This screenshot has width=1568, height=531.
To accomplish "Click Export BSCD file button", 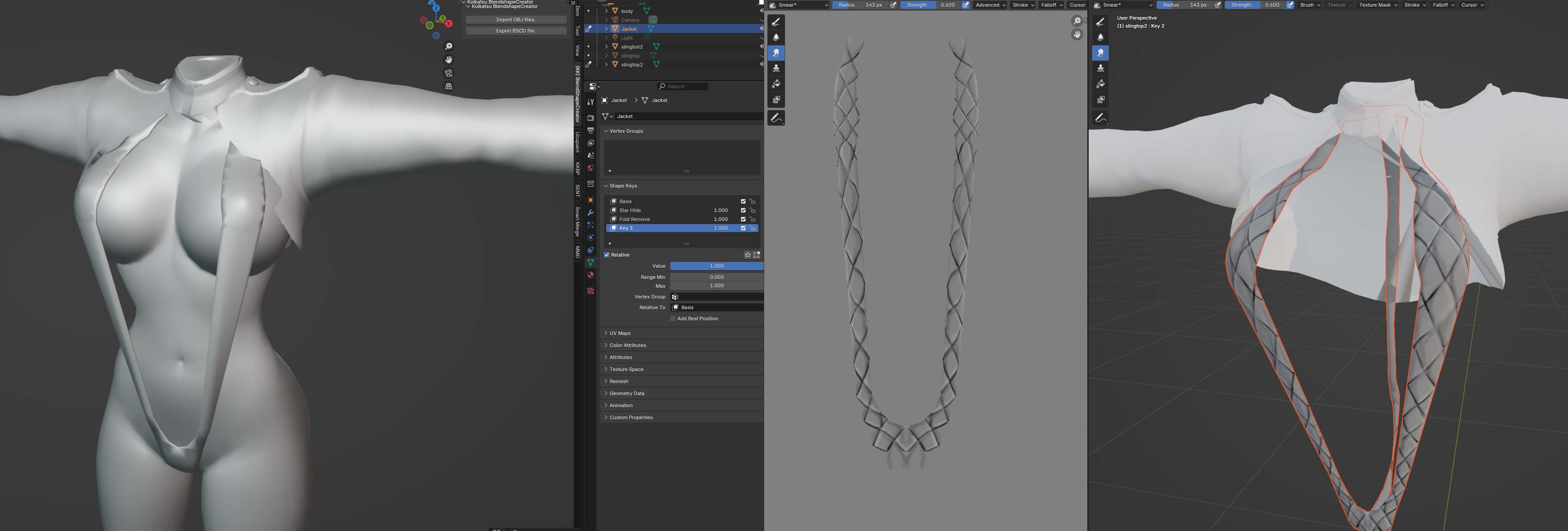I will 515,30.
